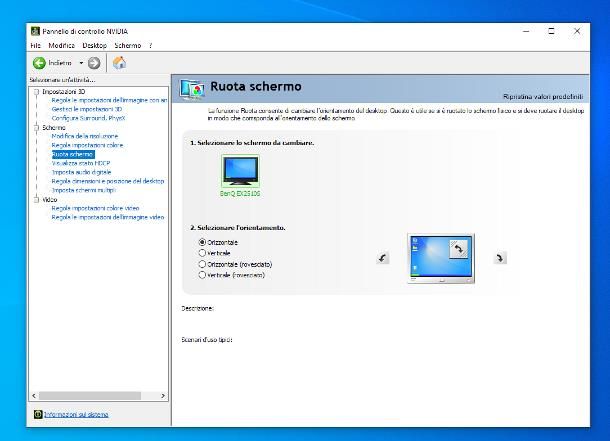This screenshot has width=610, height=441.
Task: Open Configura Surround, PhysX
Action: pos(88,118)
